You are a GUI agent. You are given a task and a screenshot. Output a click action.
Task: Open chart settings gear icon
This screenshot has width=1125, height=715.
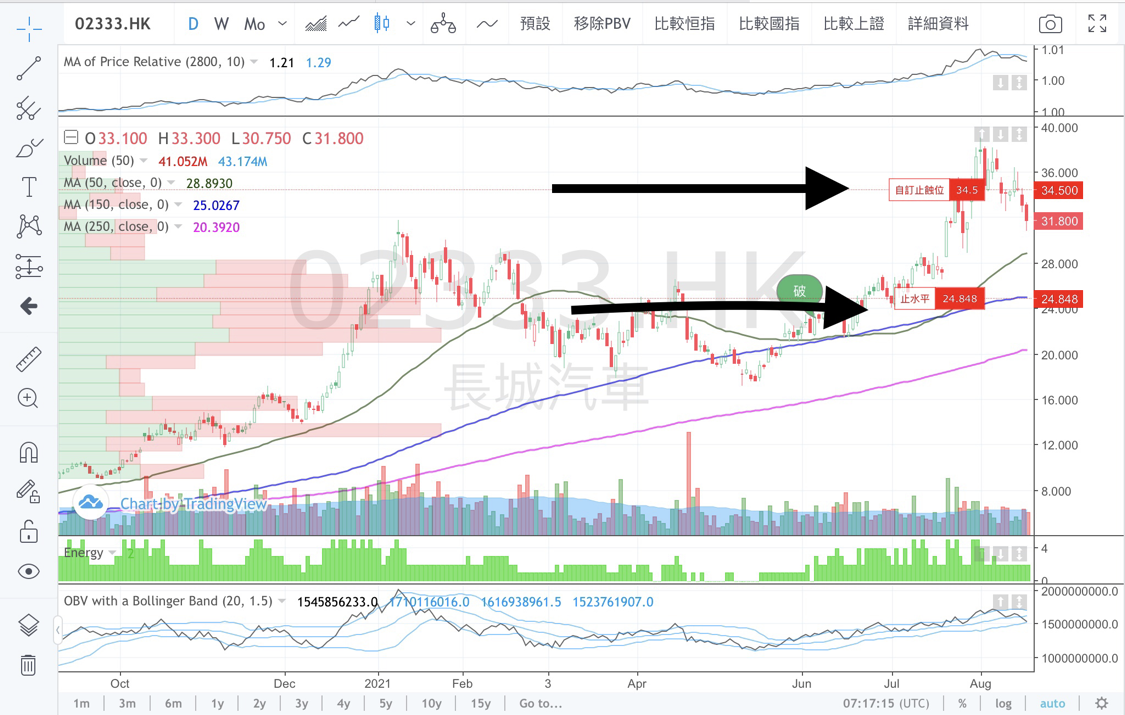click(x=1101, y=703)
